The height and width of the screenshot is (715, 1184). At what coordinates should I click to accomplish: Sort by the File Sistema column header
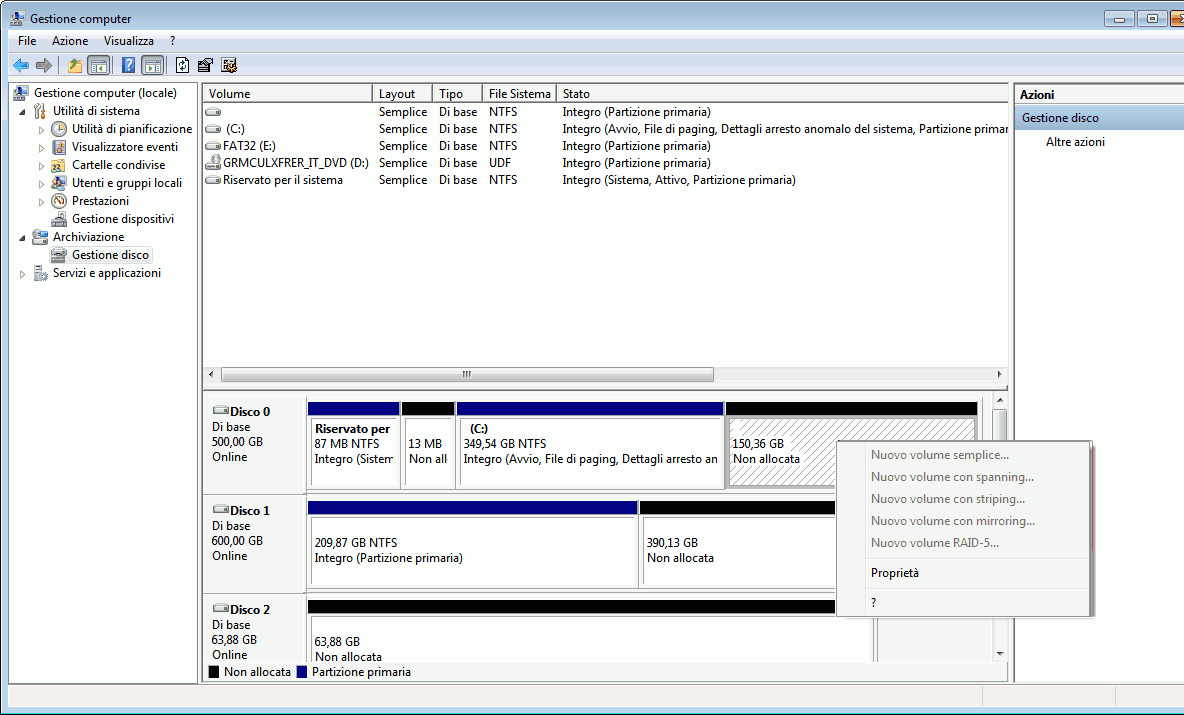coord(520,94)
